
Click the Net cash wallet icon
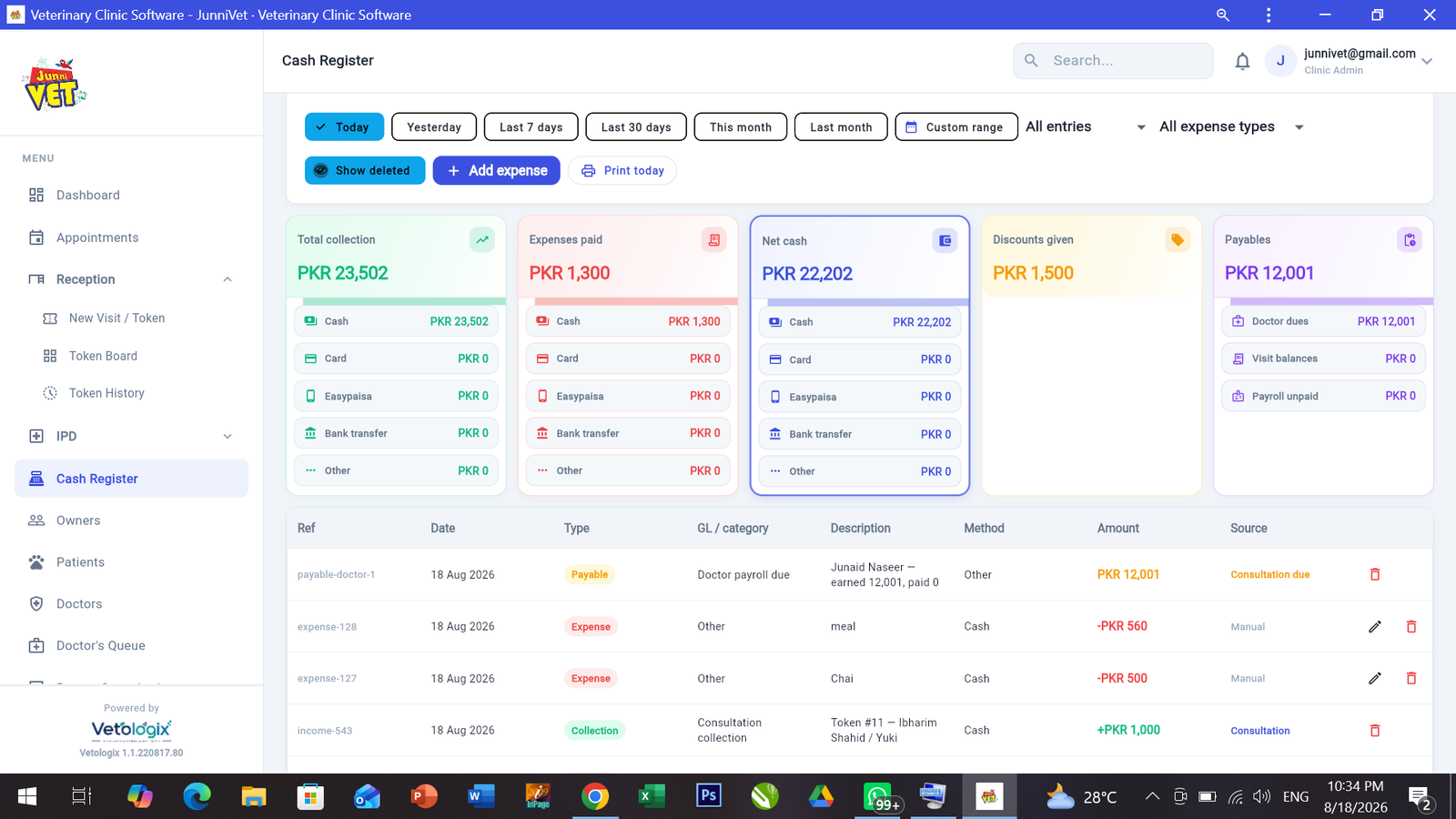[x=945, y=241]
